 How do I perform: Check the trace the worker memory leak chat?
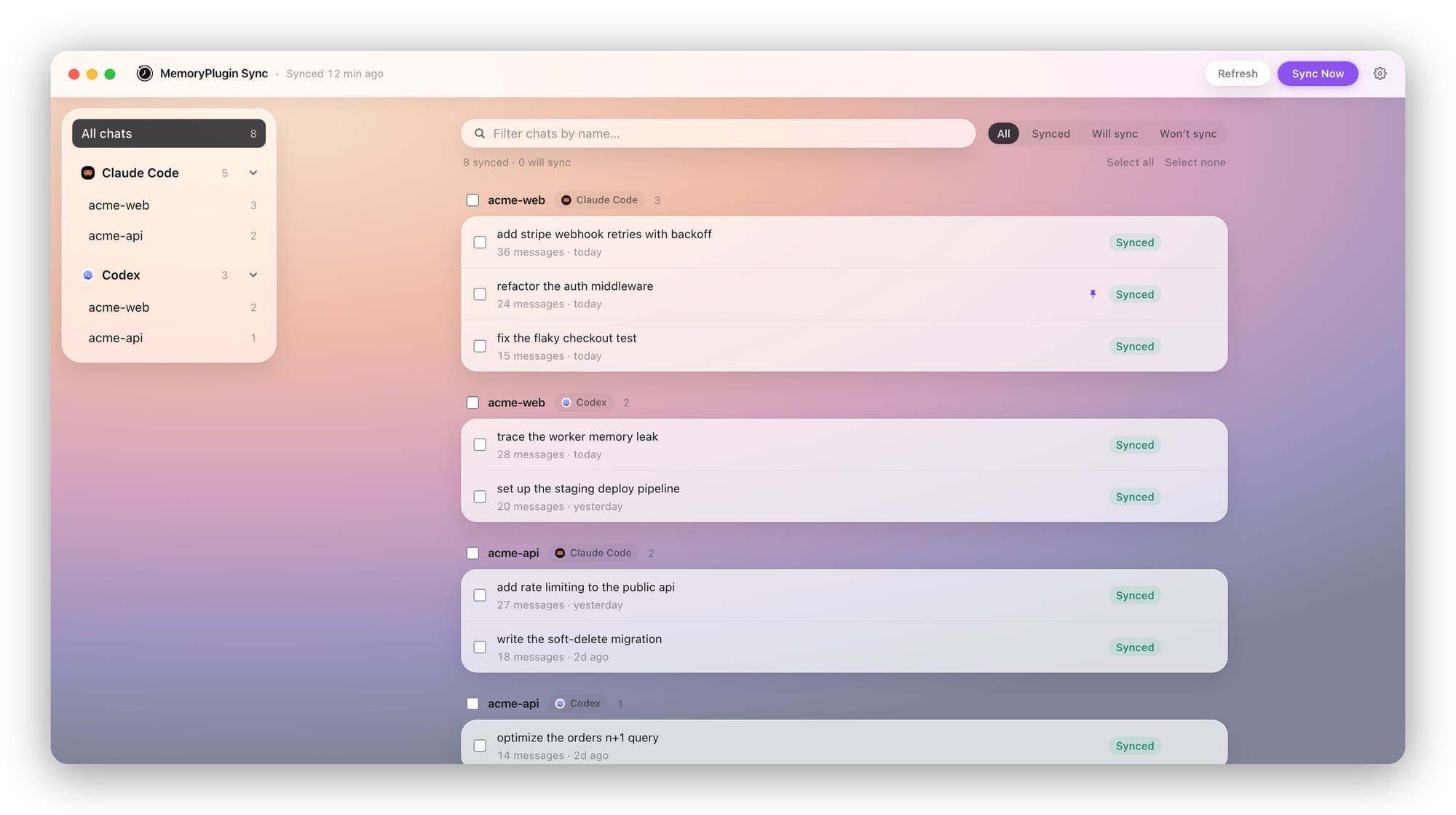(x=480, y=444)
